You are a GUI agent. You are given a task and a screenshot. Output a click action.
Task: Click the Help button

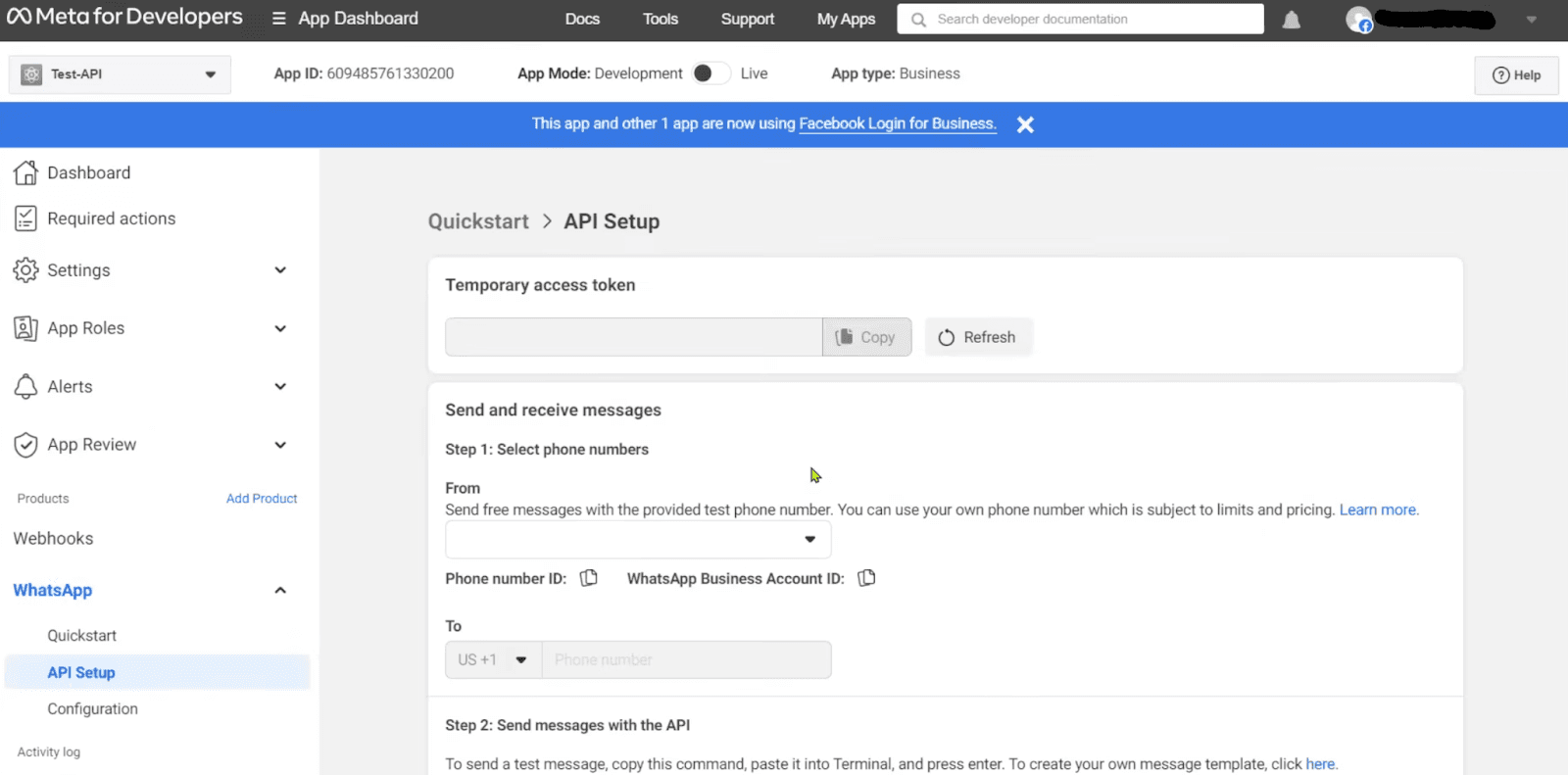pos(1516,75)
